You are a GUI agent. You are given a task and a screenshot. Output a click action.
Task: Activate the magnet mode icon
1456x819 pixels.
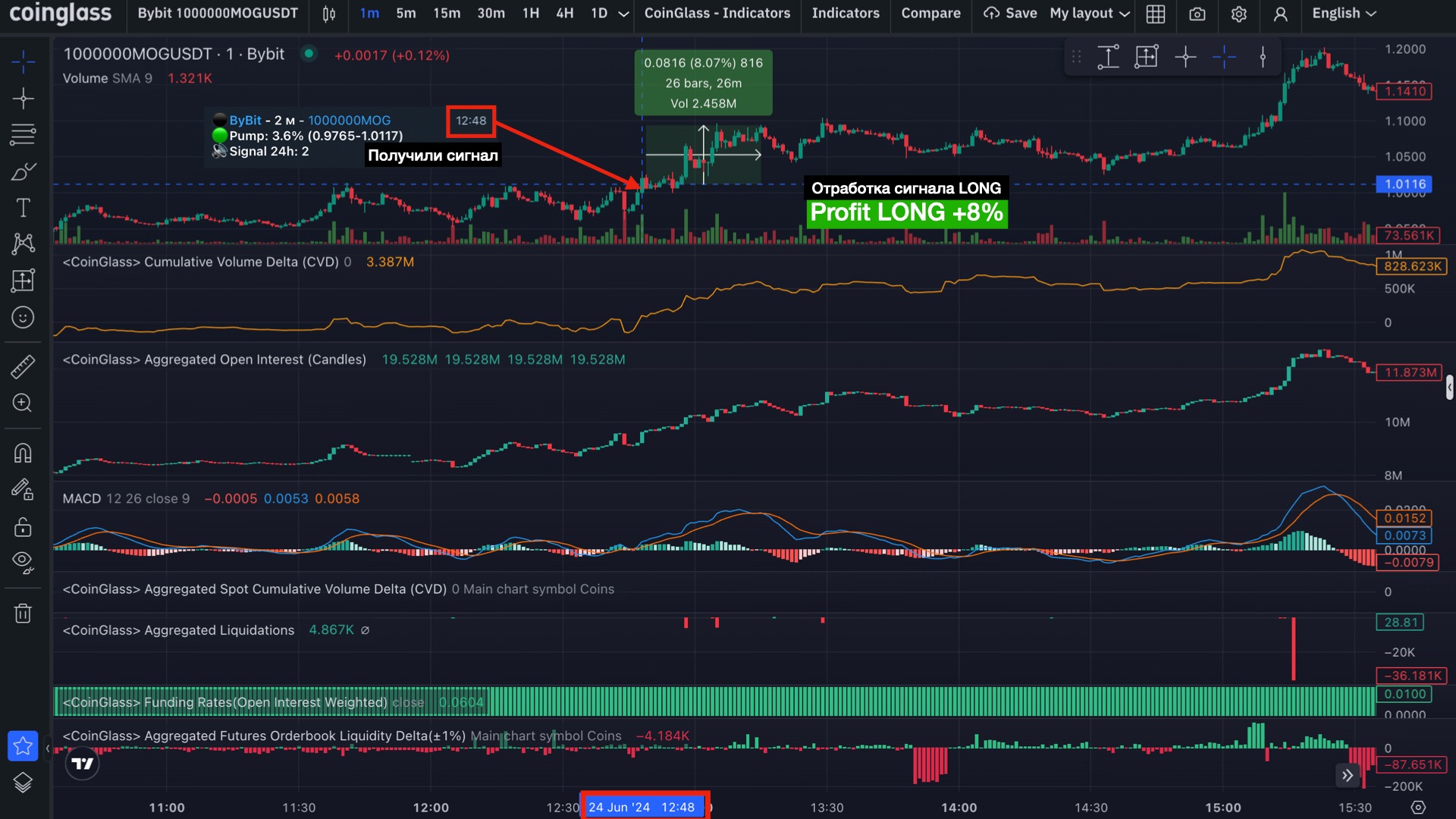[23, 453]
